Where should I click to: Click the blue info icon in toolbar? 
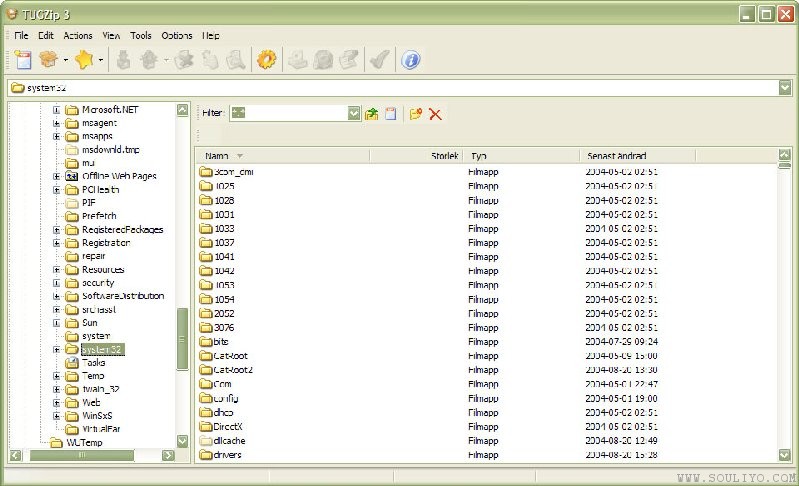(x=410, y=60)
